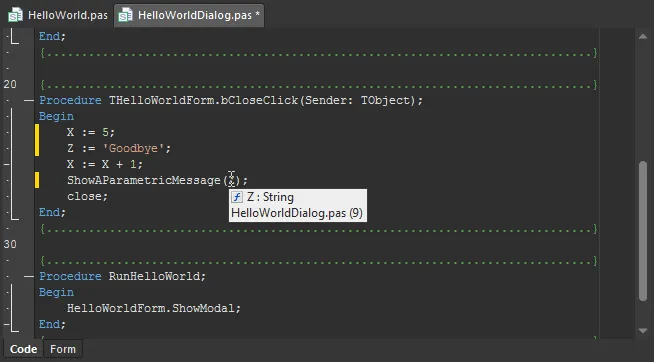Click the vertical scrollbar thumb

coord(643,230)
